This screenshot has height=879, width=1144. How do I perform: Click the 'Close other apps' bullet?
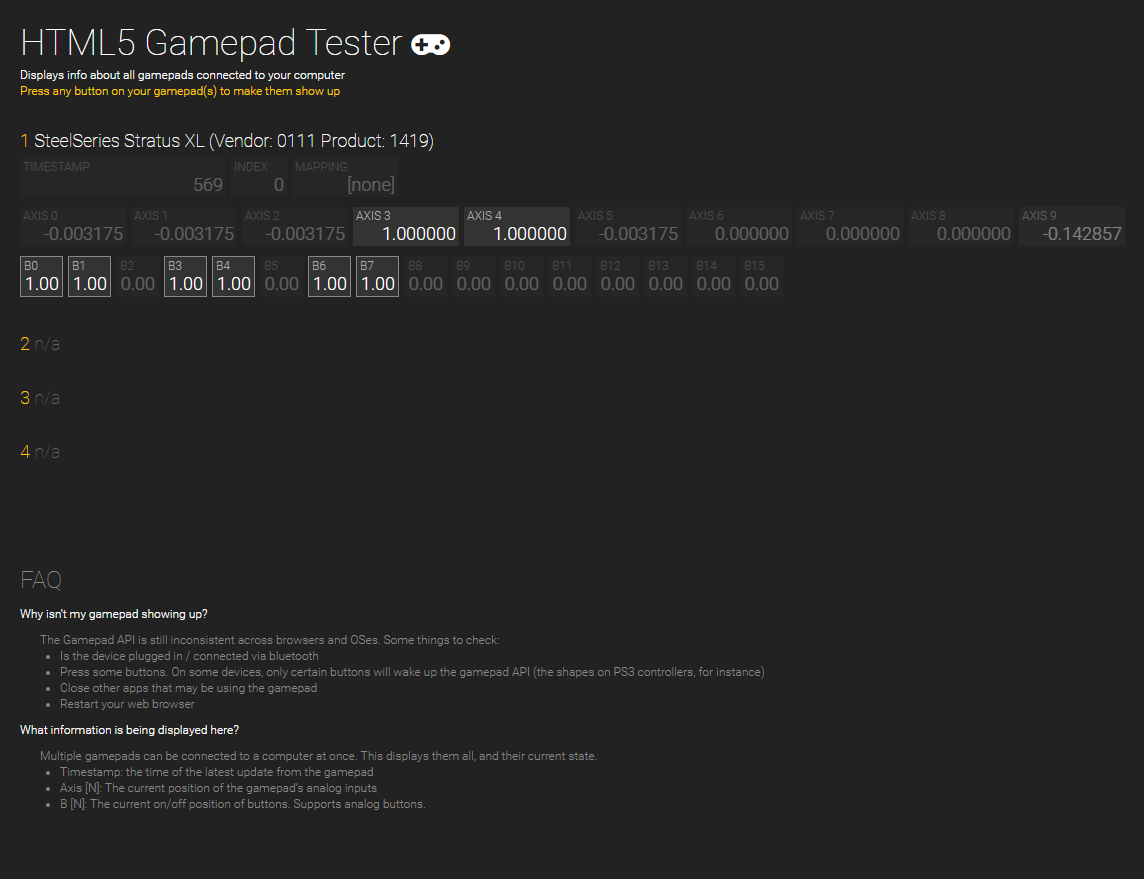(188, 688)
